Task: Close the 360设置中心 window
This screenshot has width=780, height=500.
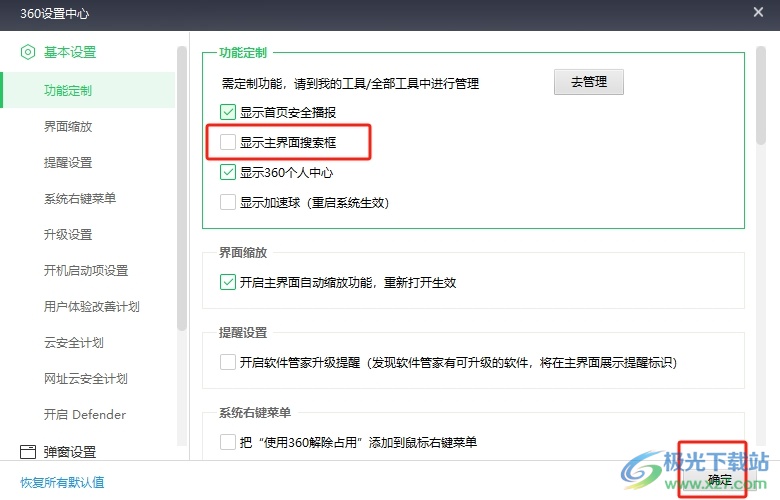Action: tap(758, 12)
